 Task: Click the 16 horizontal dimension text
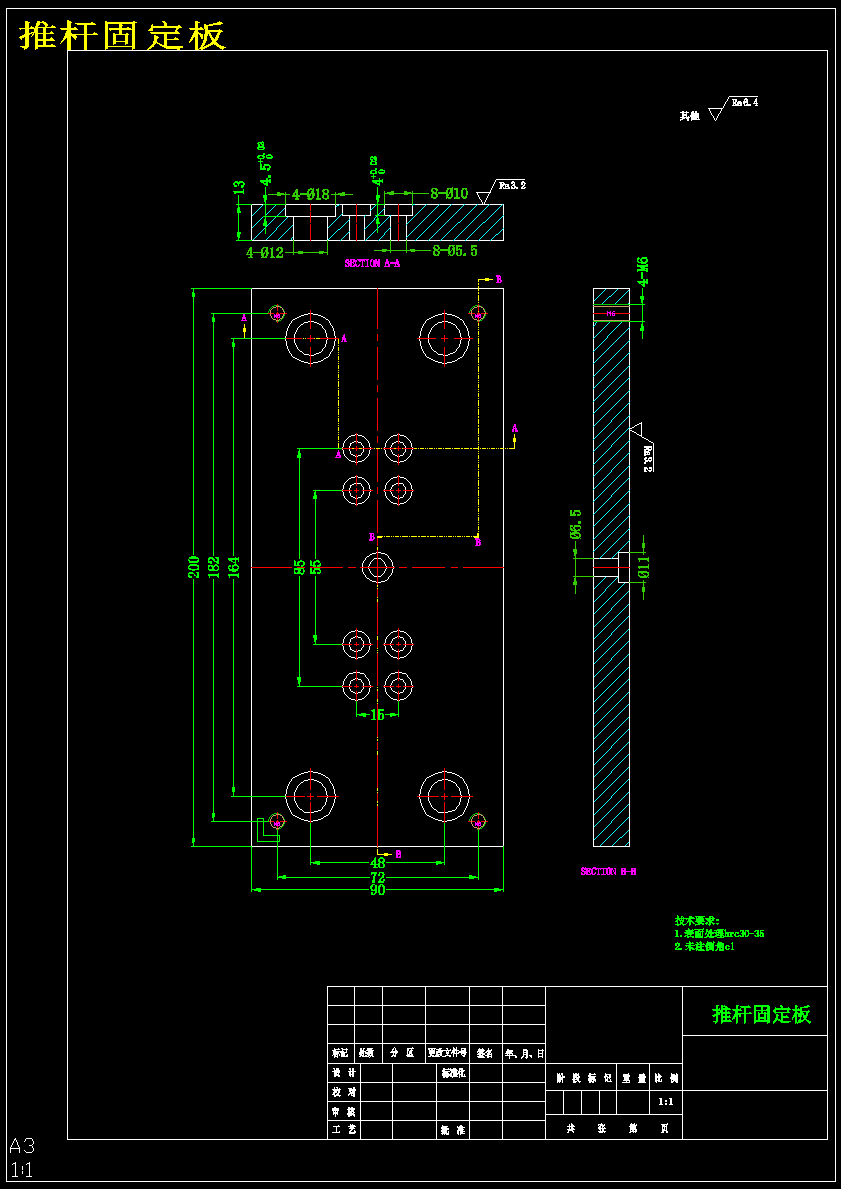pos(378,714)
